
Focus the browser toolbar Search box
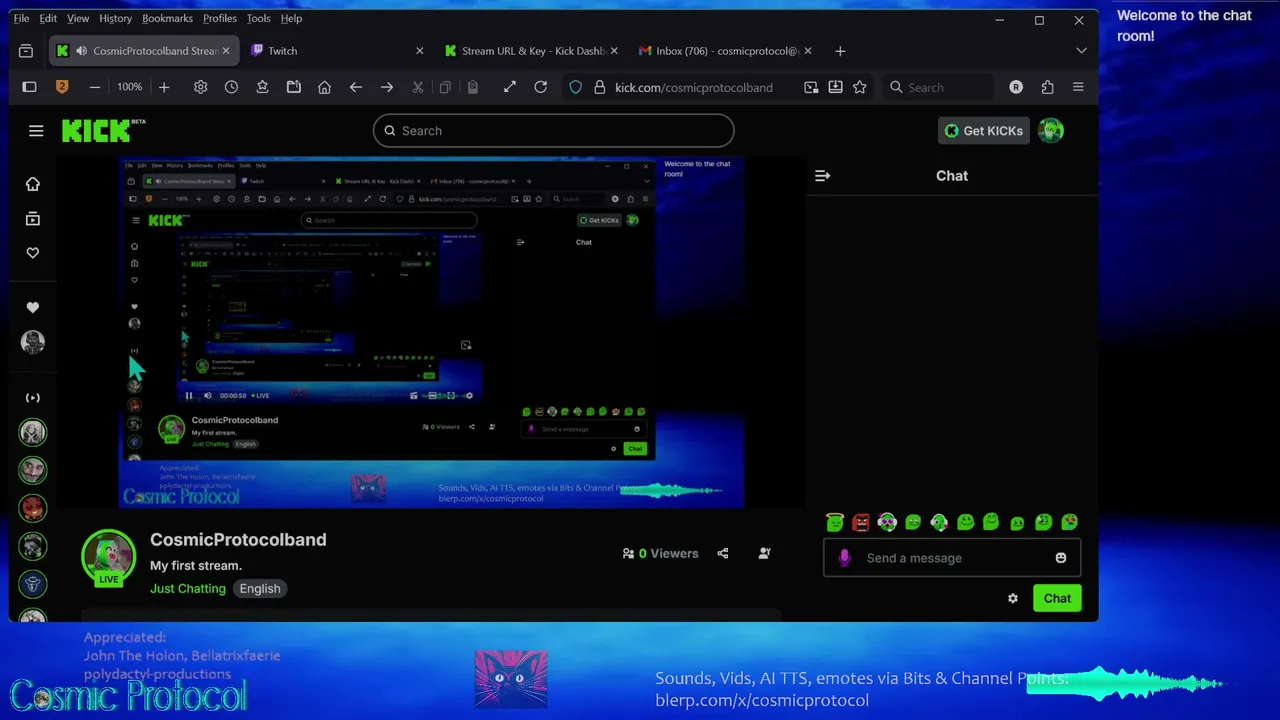(938, 87)
